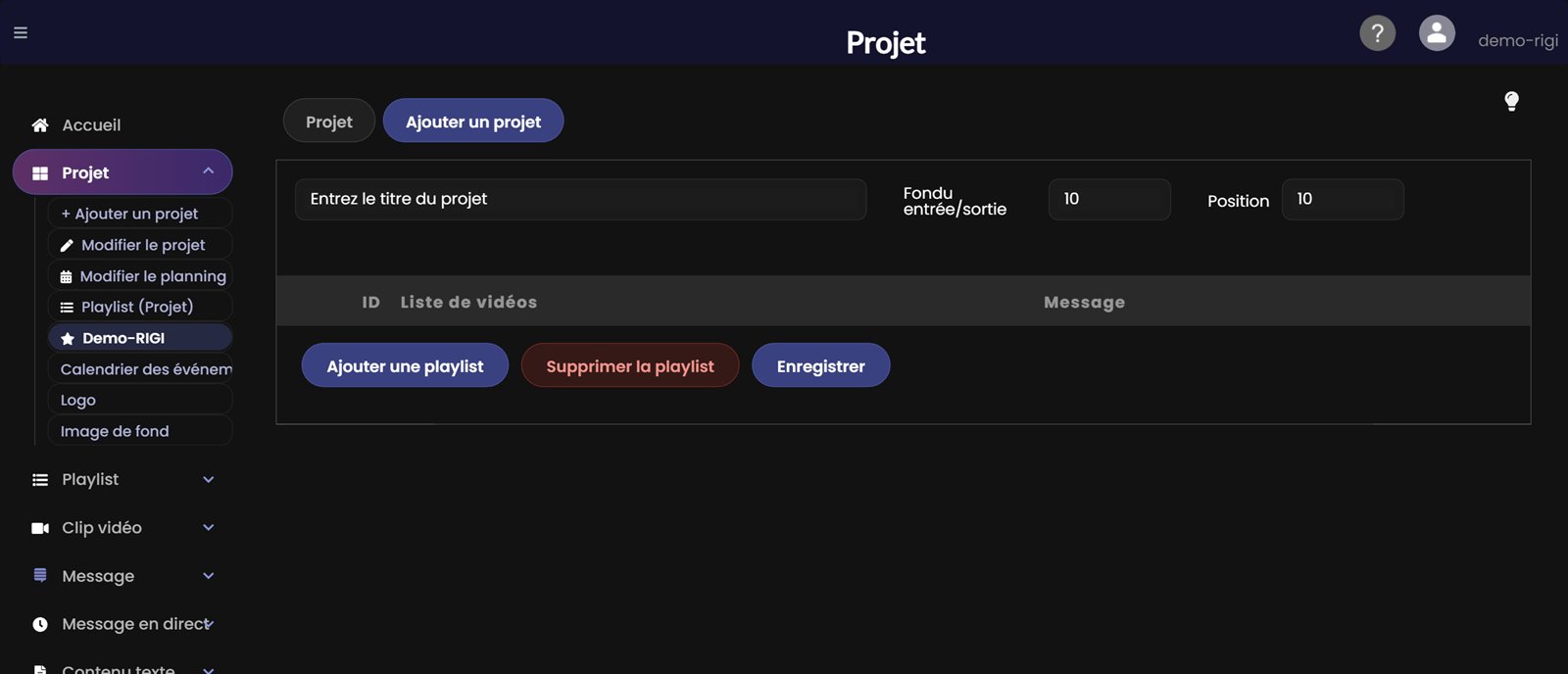Click the Liste de vidéos column header
Viewport: 1568px width, 674px height.
point(468,302)
